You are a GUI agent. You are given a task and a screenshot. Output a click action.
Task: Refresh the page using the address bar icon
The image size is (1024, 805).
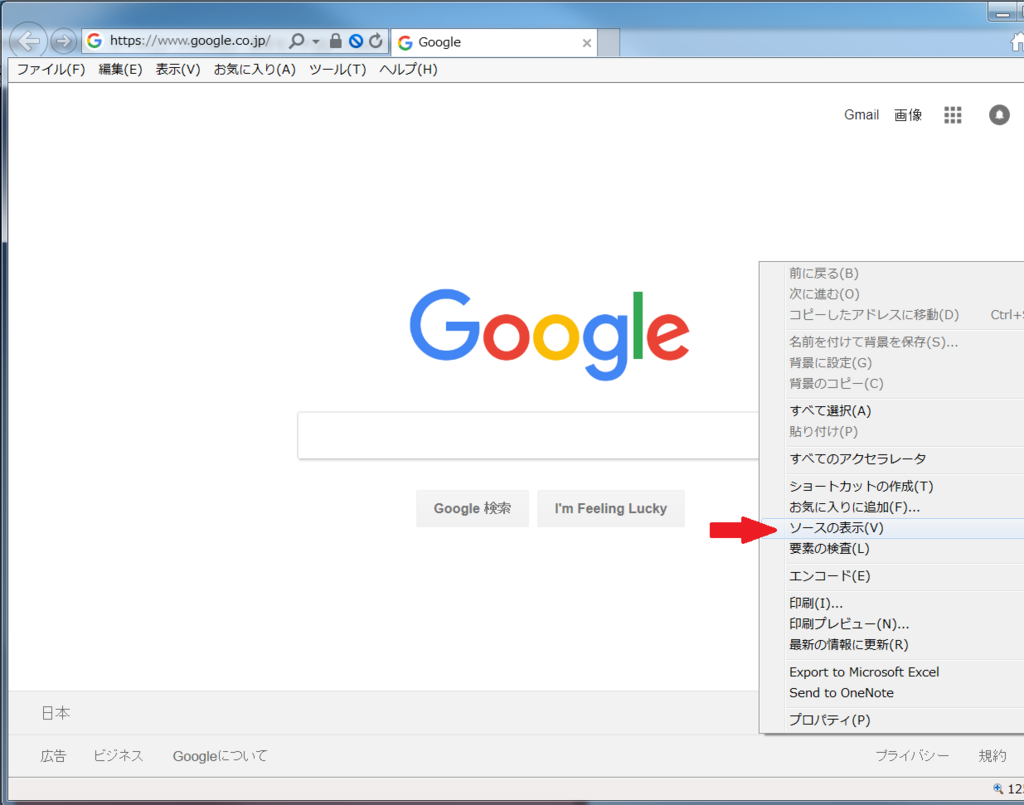(x=374, y=42)
